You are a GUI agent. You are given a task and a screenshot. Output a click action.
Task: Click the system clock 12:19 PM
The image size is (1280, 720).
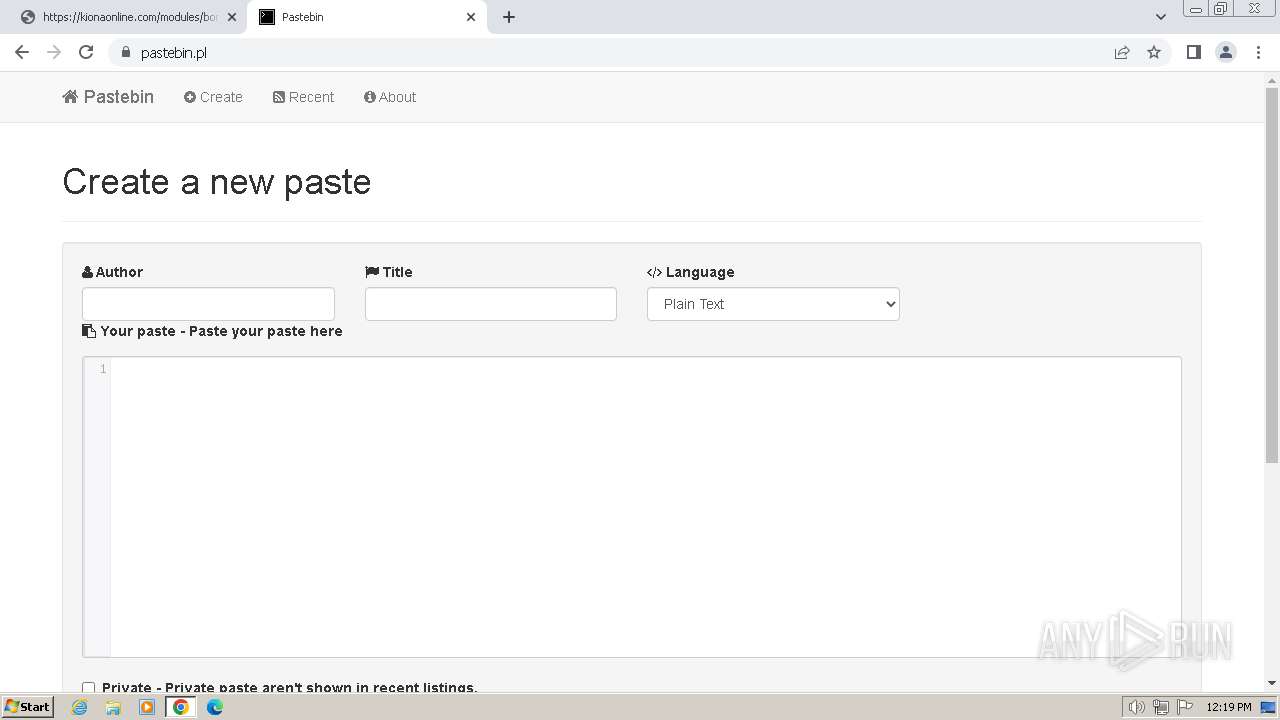(1229, 707)
